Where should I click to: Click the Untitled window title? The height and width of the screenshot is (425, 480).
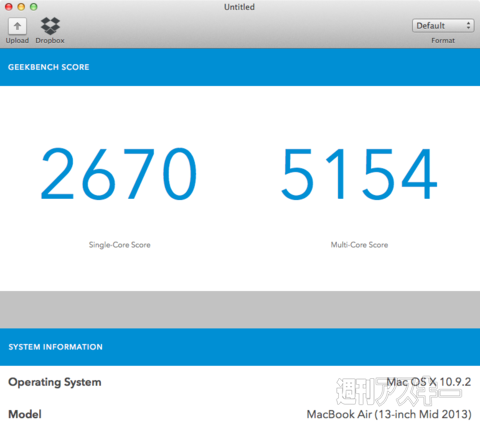239,7
